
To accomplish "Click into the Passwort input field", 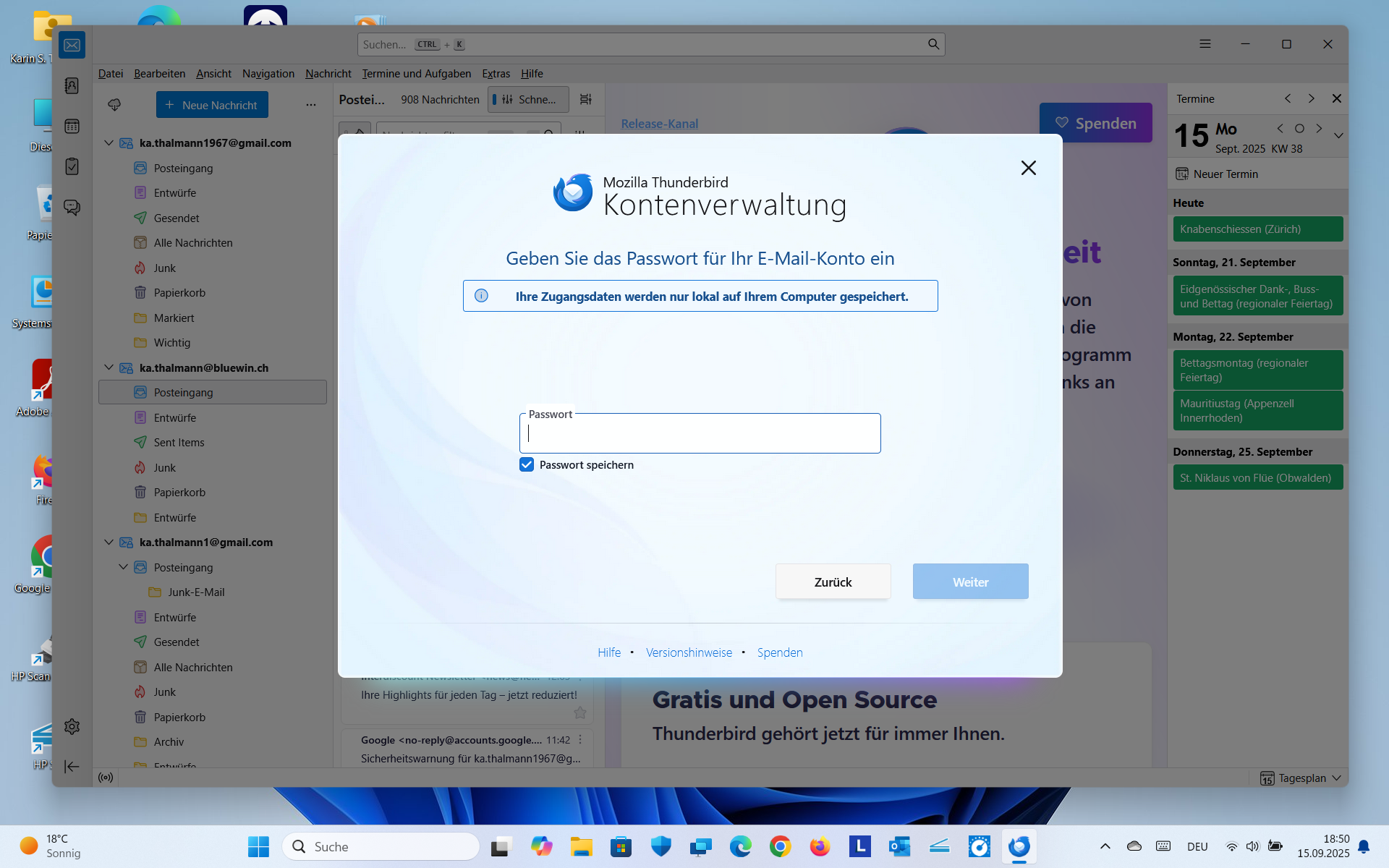I will click(x=700, y=434).
